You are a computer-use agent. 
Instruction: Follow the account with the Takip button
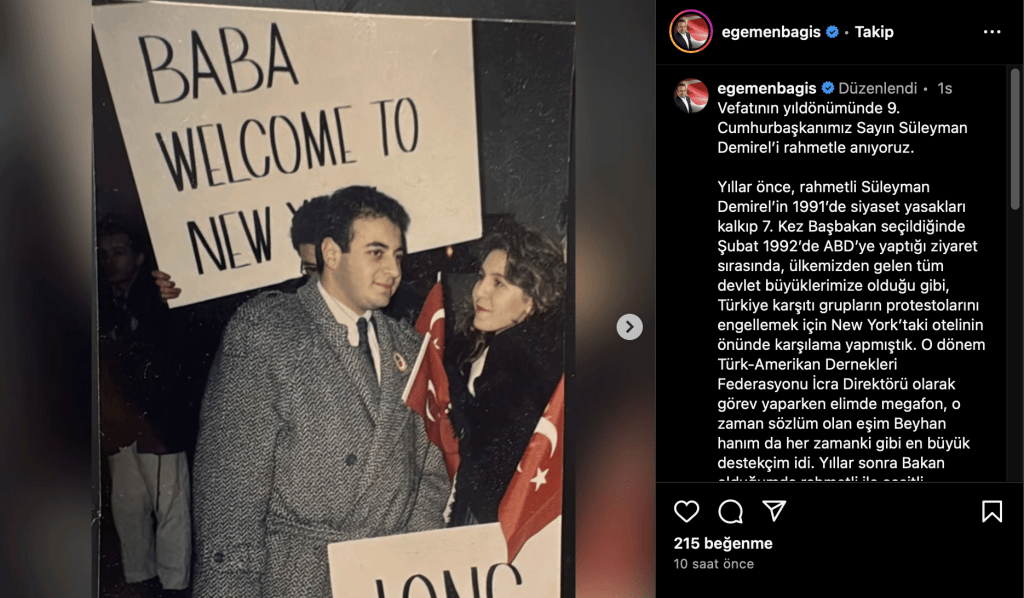(874, 31)
